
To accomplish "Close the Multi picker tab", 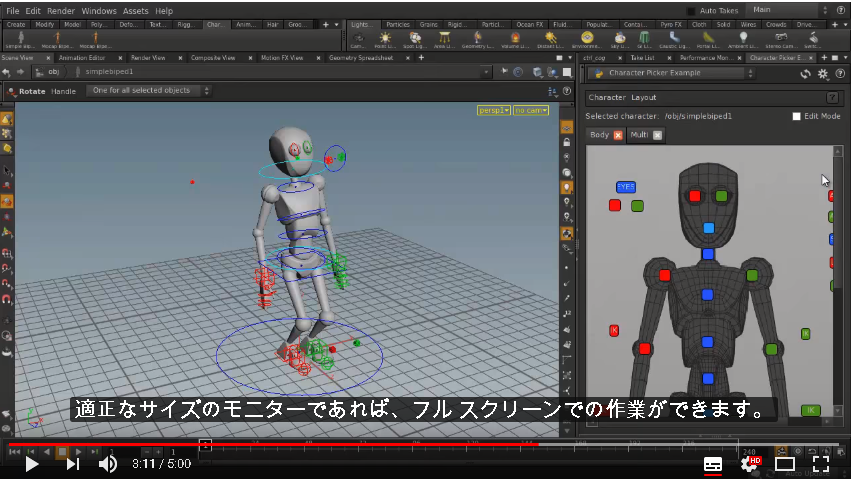I will point(657,135).
